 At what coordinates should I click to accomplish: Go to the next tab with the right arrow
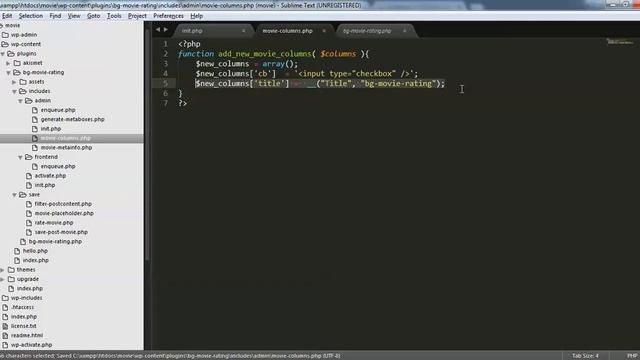[166, 29]
